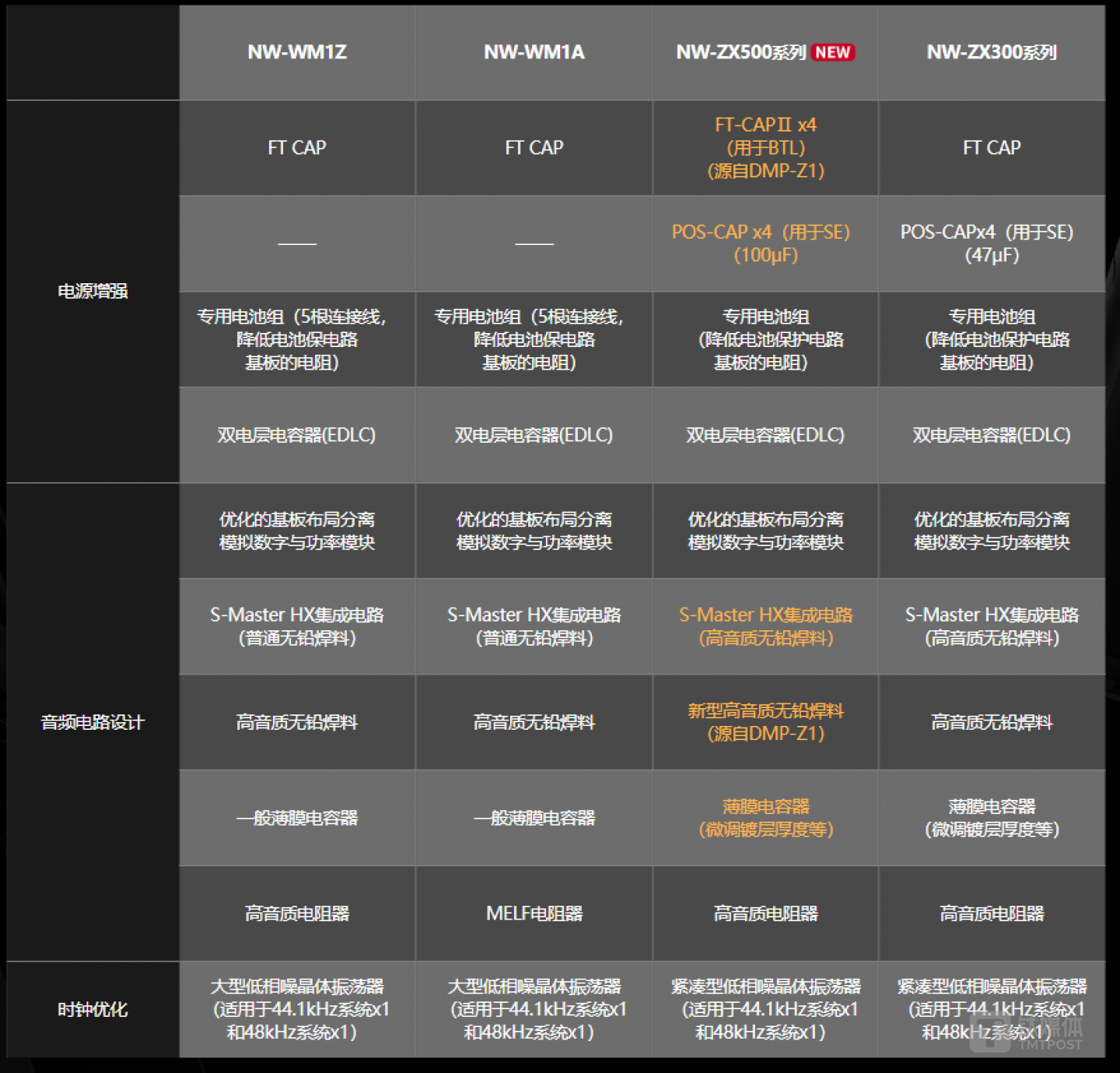The width and height of the screenshot is (1120, 1073).
Task: Click the 专用电池组 cell under NW-ZX300系列
Action: pyautogui.click(x=992, y=339)
